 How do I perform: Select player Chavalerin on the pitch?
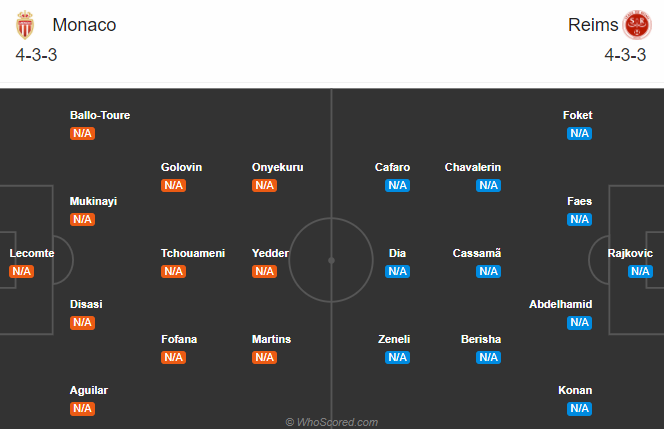473,167
